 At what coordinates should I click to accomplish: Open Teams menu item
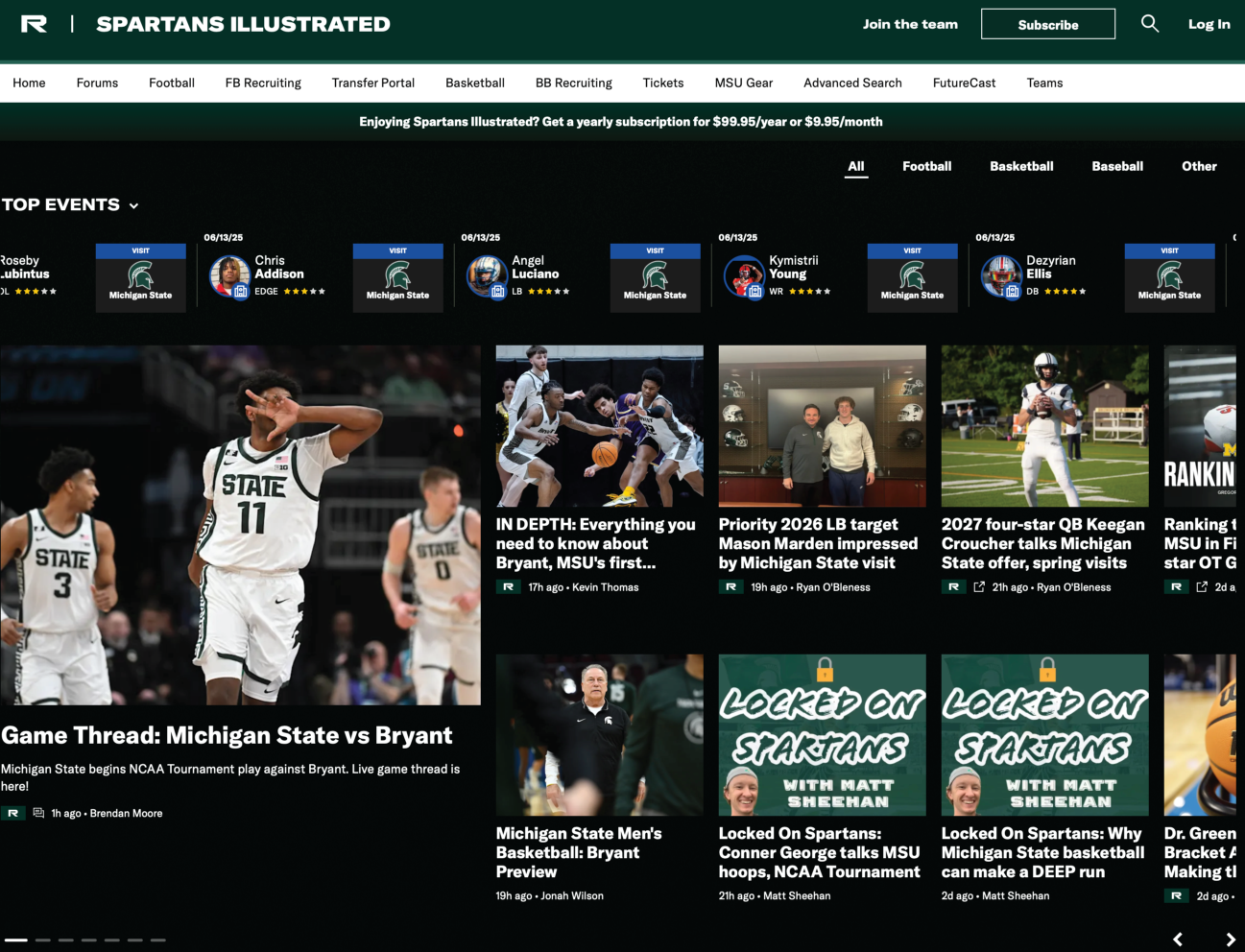point(1044,83)
